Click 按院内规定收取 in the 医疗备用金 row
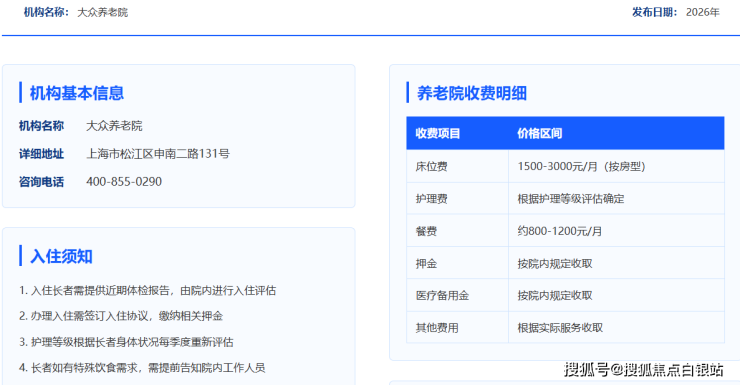 (x=555, y=295)
